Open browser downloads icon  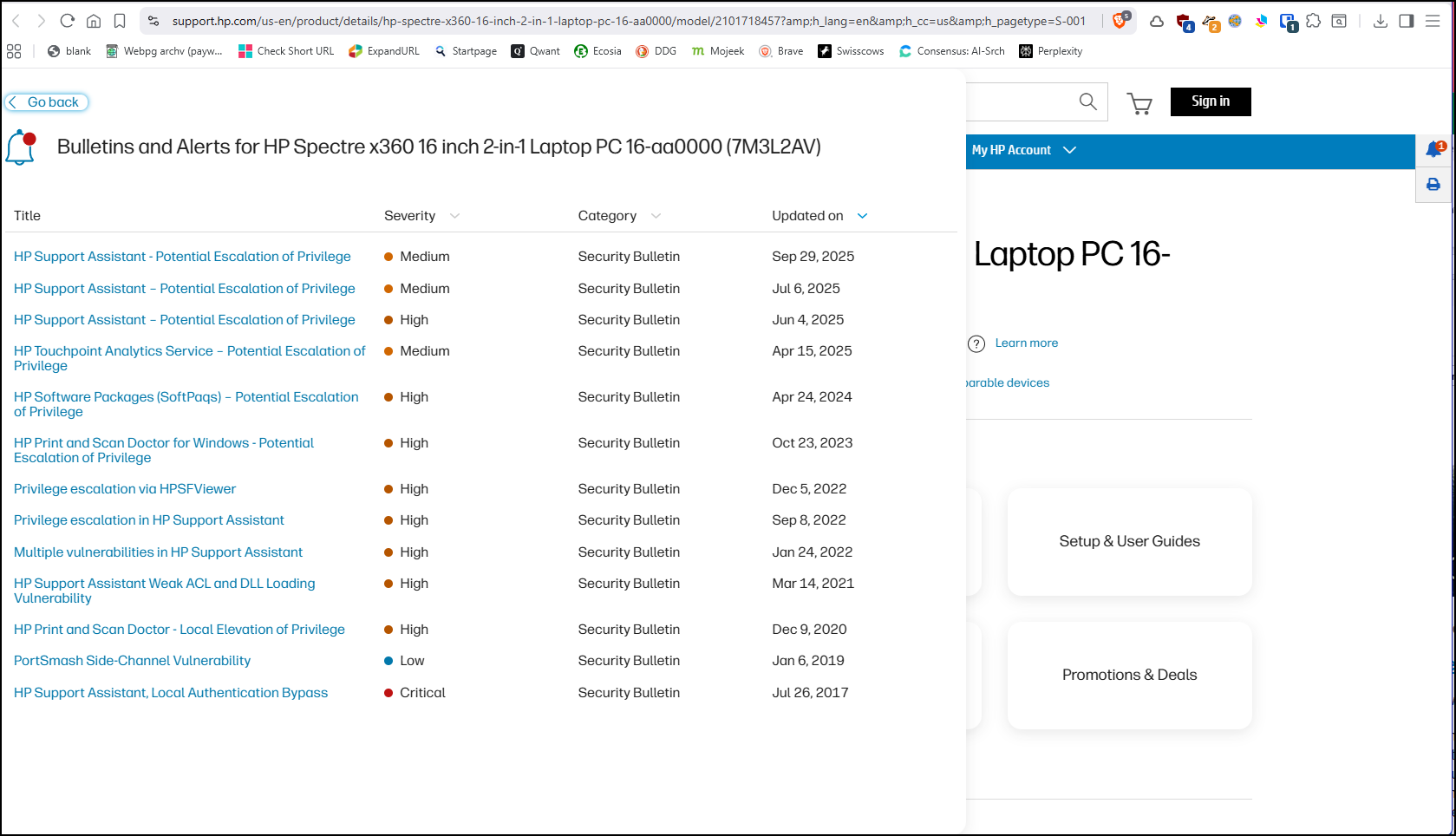point(1380,21)
